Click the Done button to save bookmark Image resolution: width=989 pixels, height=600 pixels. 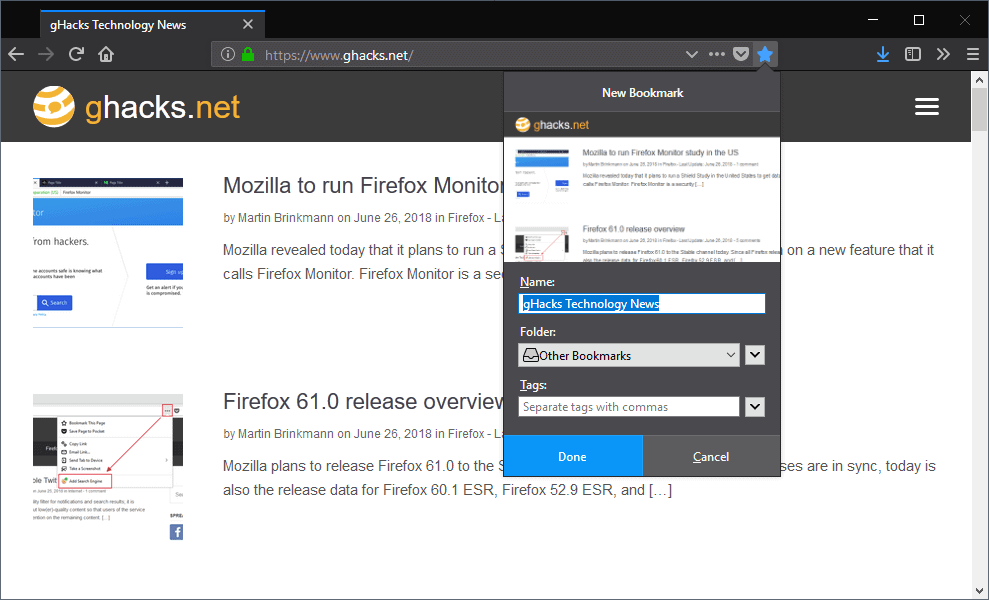[x=573, y=455]
